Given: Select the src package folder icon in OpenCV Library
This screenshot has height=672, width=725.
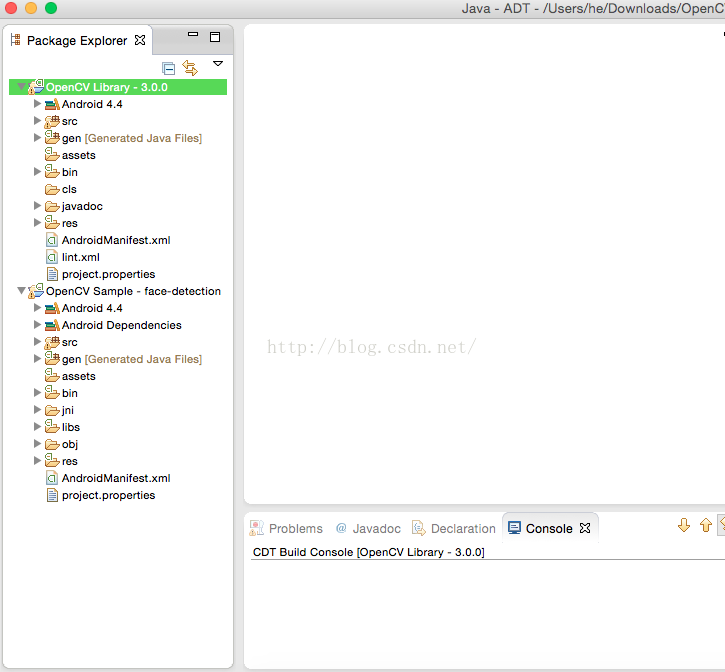Looking at the screenshot, I should coord(52,122).
